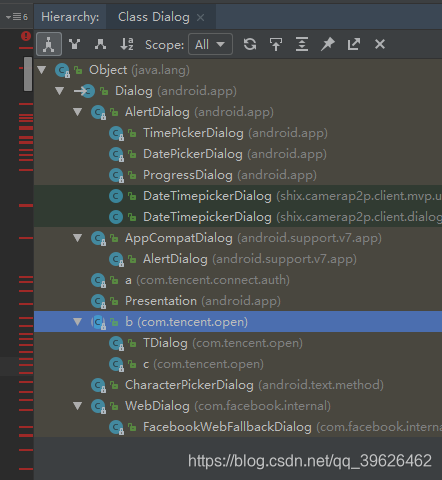Select WebDialog (com.facebook.internal) row

click(238, 406)
